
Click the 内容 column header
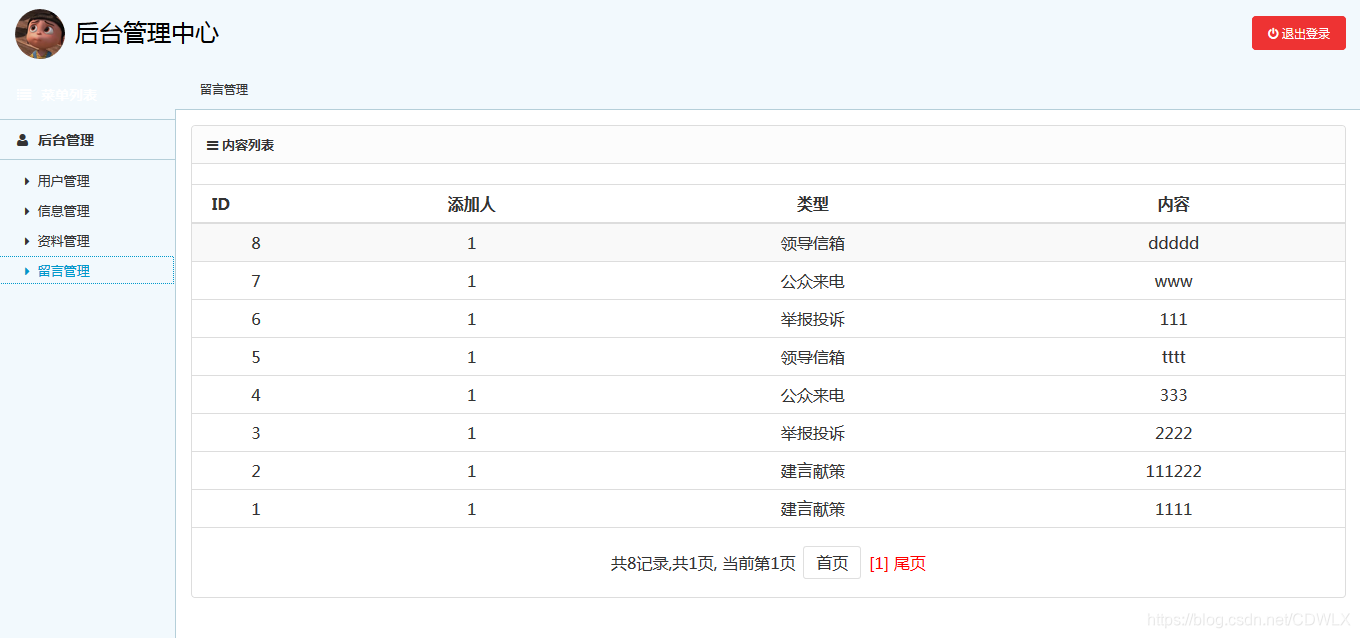click(1174, 204)
